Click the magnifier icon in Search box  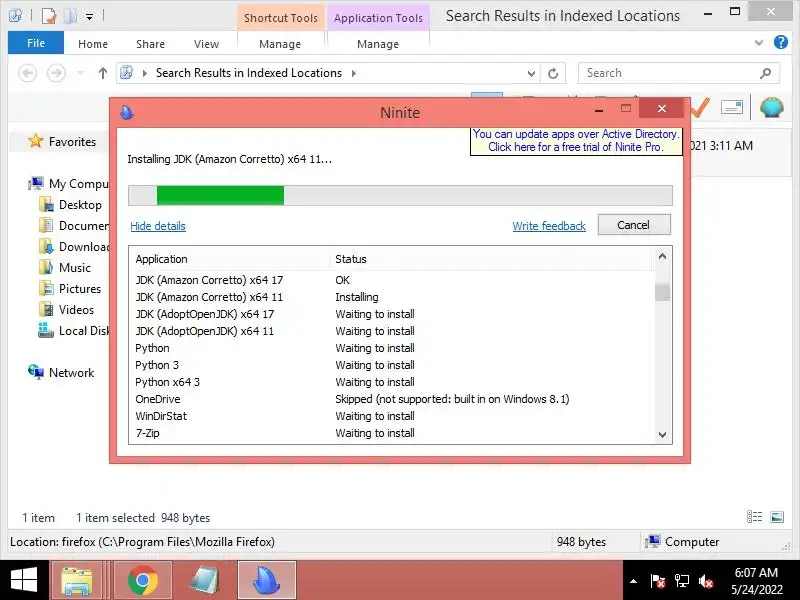(765, 73)
